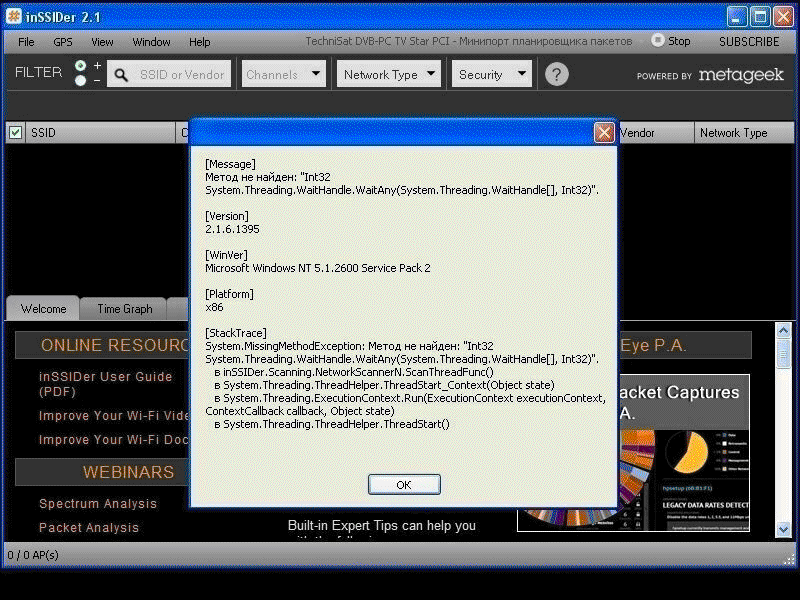Click the Eye P.A. heading
The height and width of the screenshot is (600, 800).
(653, 345)
